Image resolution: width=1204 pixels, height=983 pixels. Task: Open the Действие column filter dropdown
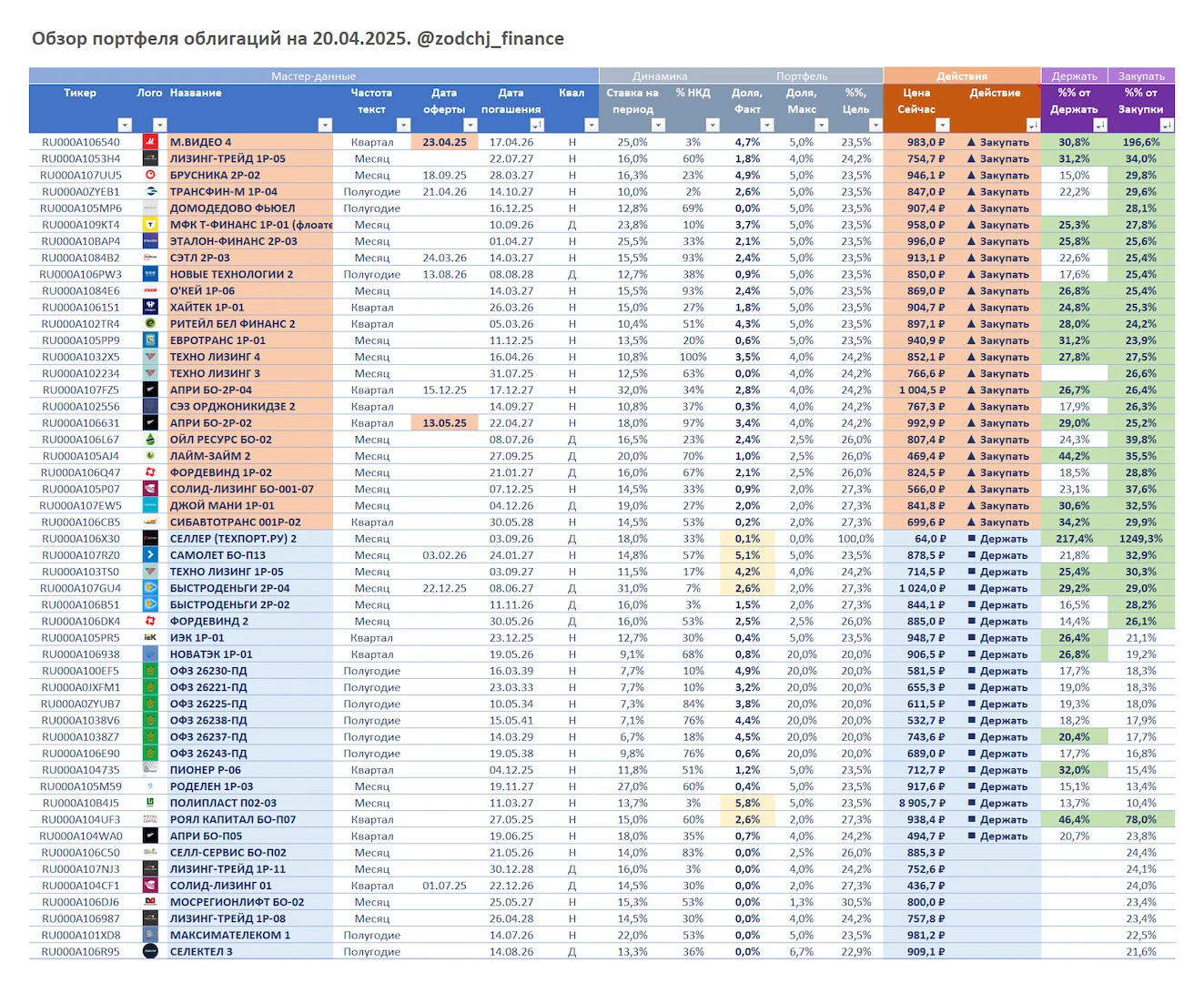(x=1033, y=126)
